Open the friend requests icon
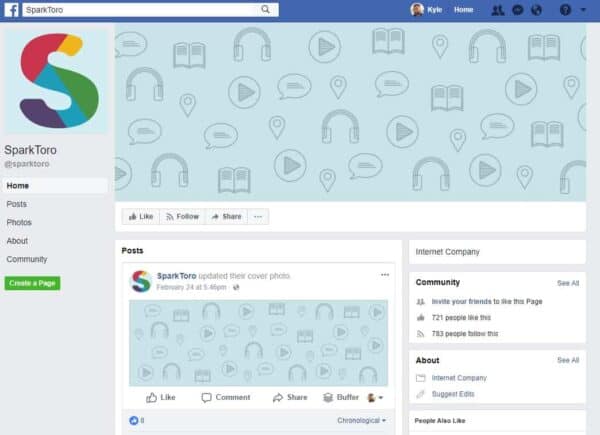Viewport: 600px width, 435px height. [497, 10]
